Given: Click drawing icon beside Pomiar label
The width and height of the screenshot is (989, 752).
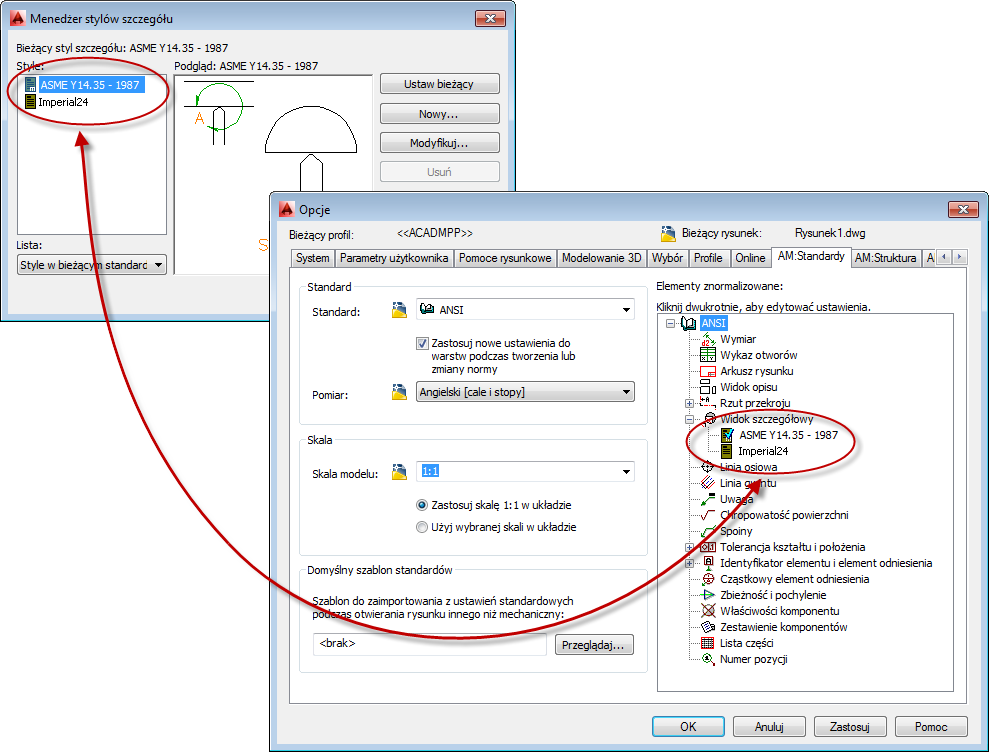Looking at the screenshot, I should [399, 392].
